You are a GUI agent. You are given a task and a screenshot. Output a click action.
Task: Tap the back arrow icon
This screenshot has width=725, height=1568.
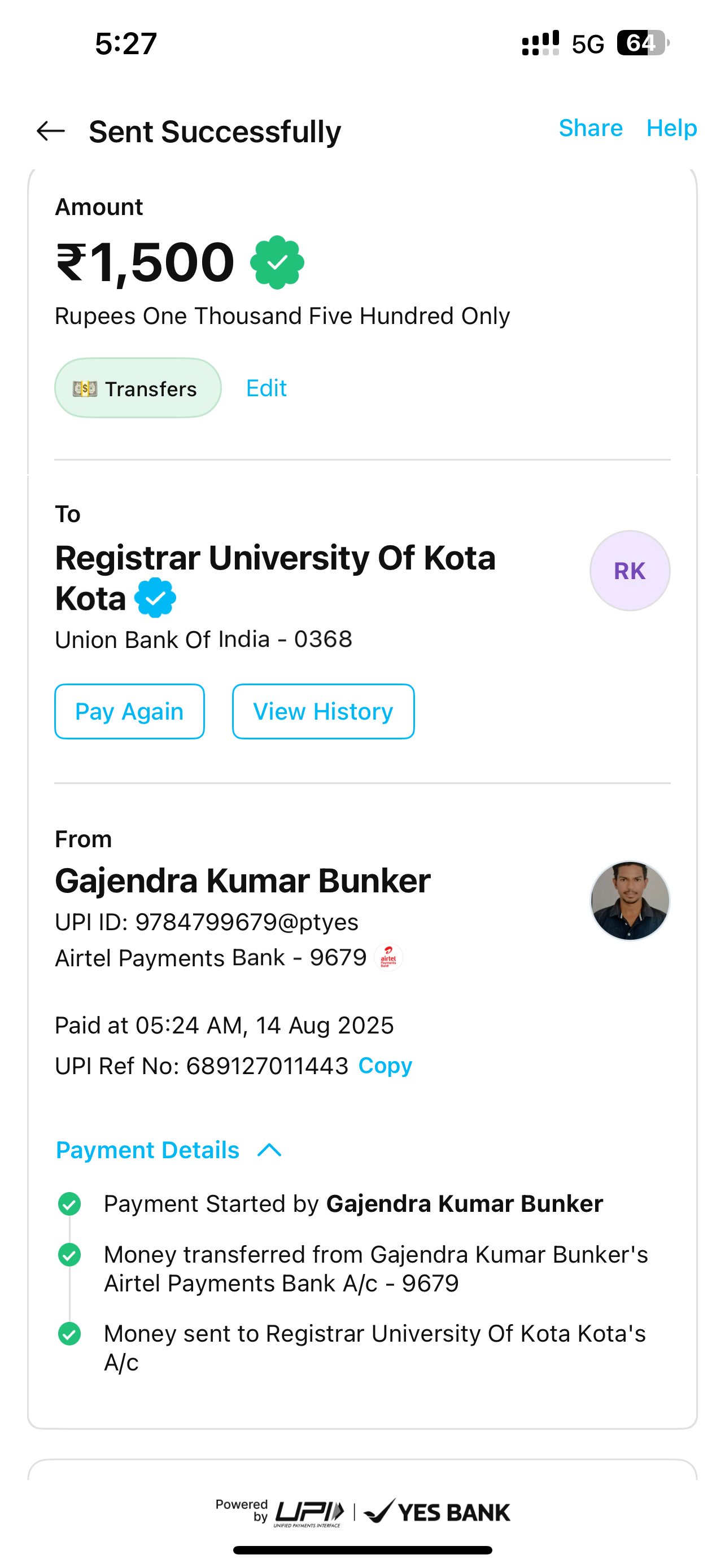[x=50, y=131]
